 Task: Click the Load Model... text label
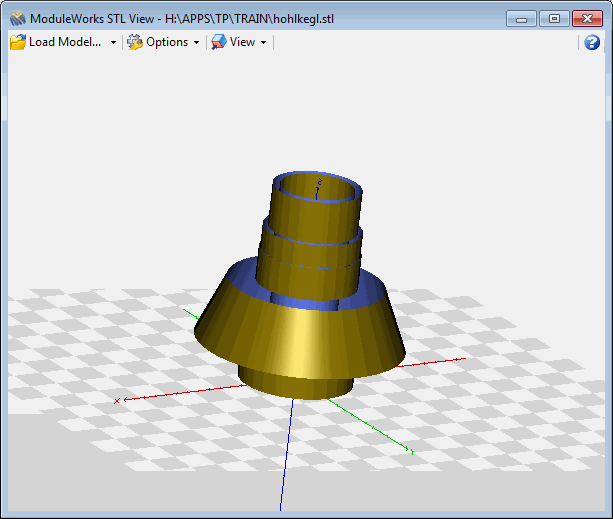coord(65,42)
